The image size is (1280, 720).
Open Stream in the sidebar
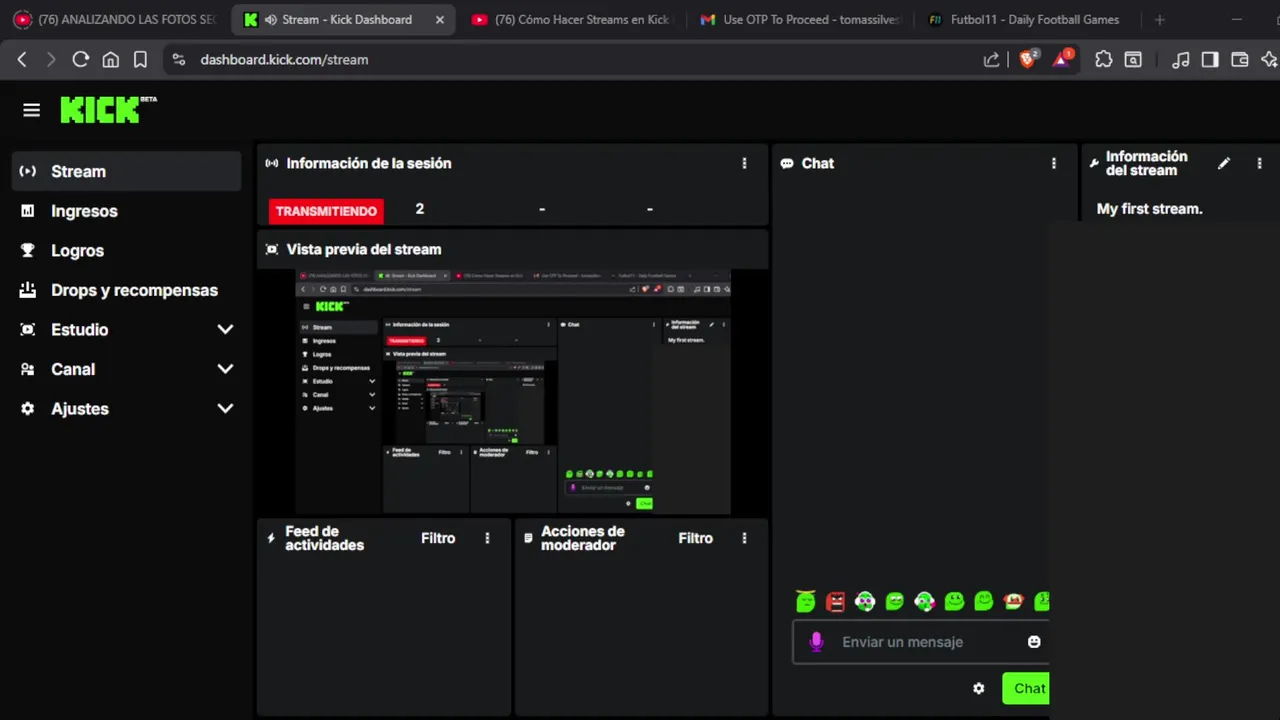pos(126,171)
